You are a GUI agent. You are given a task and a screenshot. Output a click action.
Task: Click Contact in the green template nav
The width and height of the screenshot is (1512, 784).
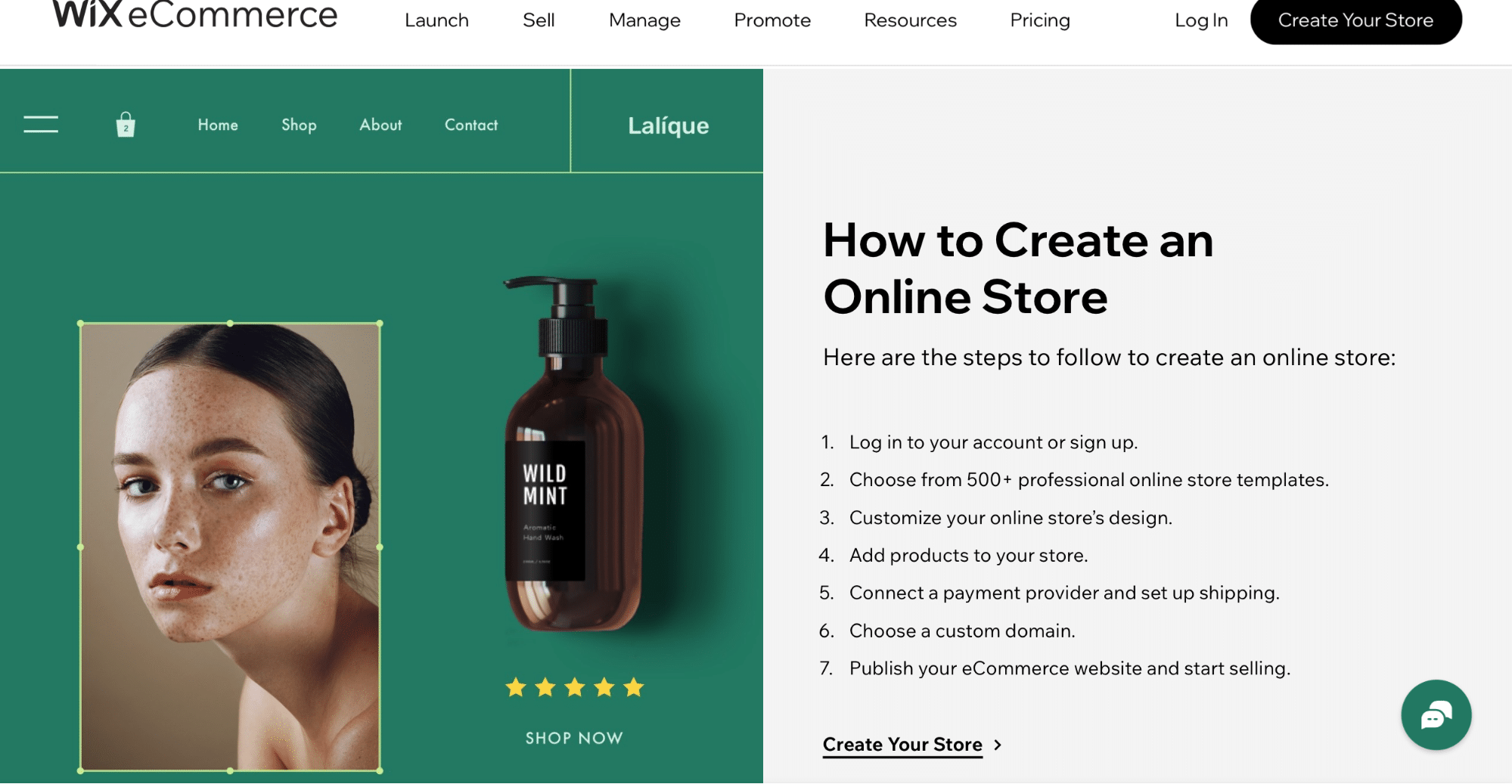pyautogui.click(x=471, y=125)
